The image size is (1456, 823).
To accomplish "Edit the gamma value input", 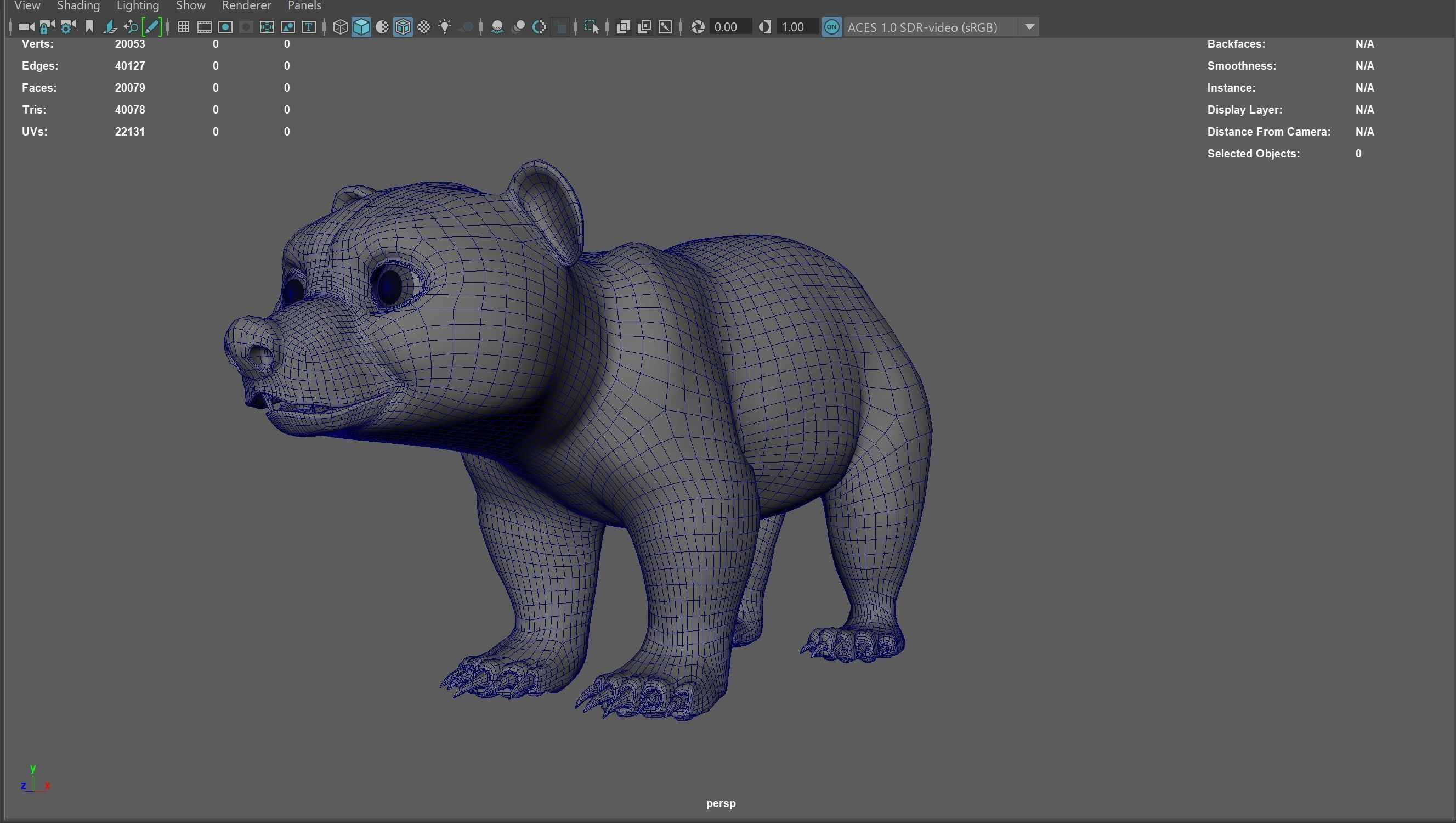I will 797,26.
